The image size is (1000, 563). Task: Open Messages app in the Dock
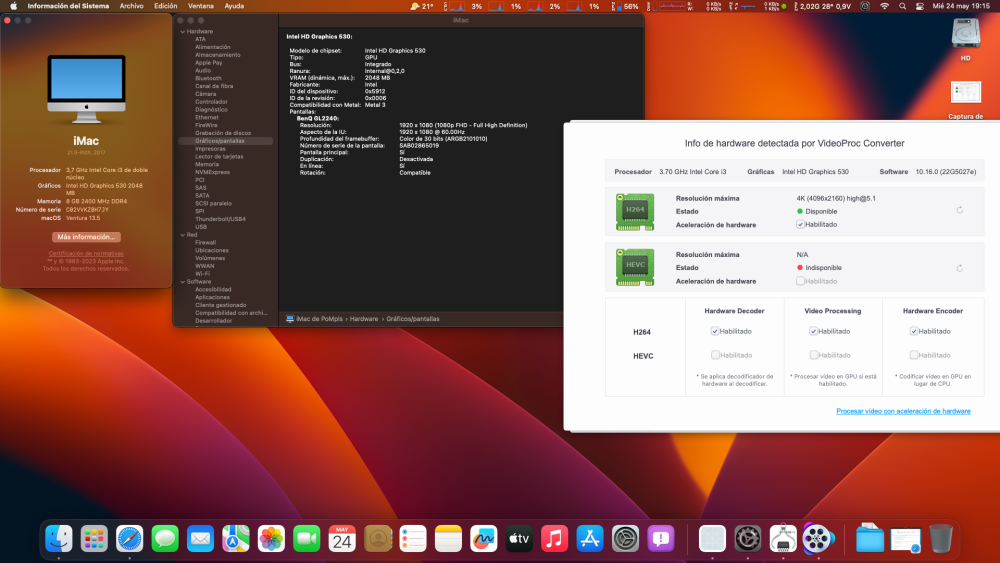point(165,539)
